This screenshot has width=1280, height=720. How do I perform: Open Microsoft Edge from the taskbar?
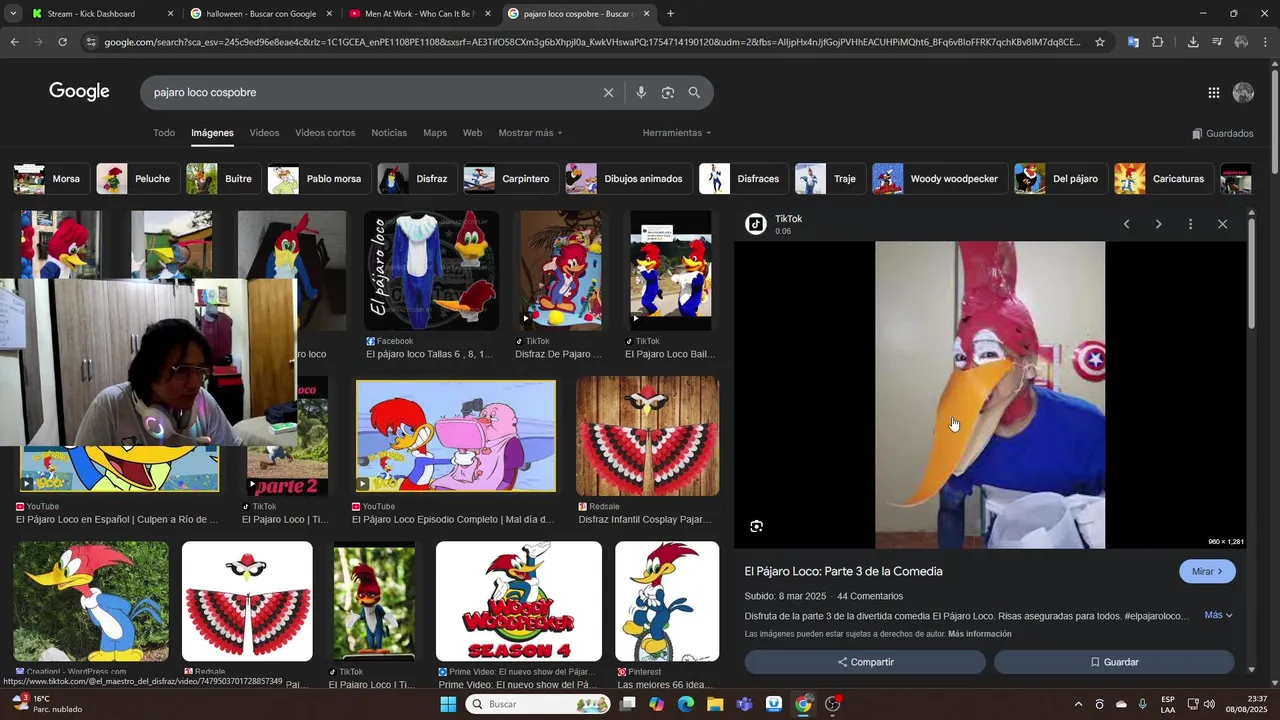click(685, 704)
